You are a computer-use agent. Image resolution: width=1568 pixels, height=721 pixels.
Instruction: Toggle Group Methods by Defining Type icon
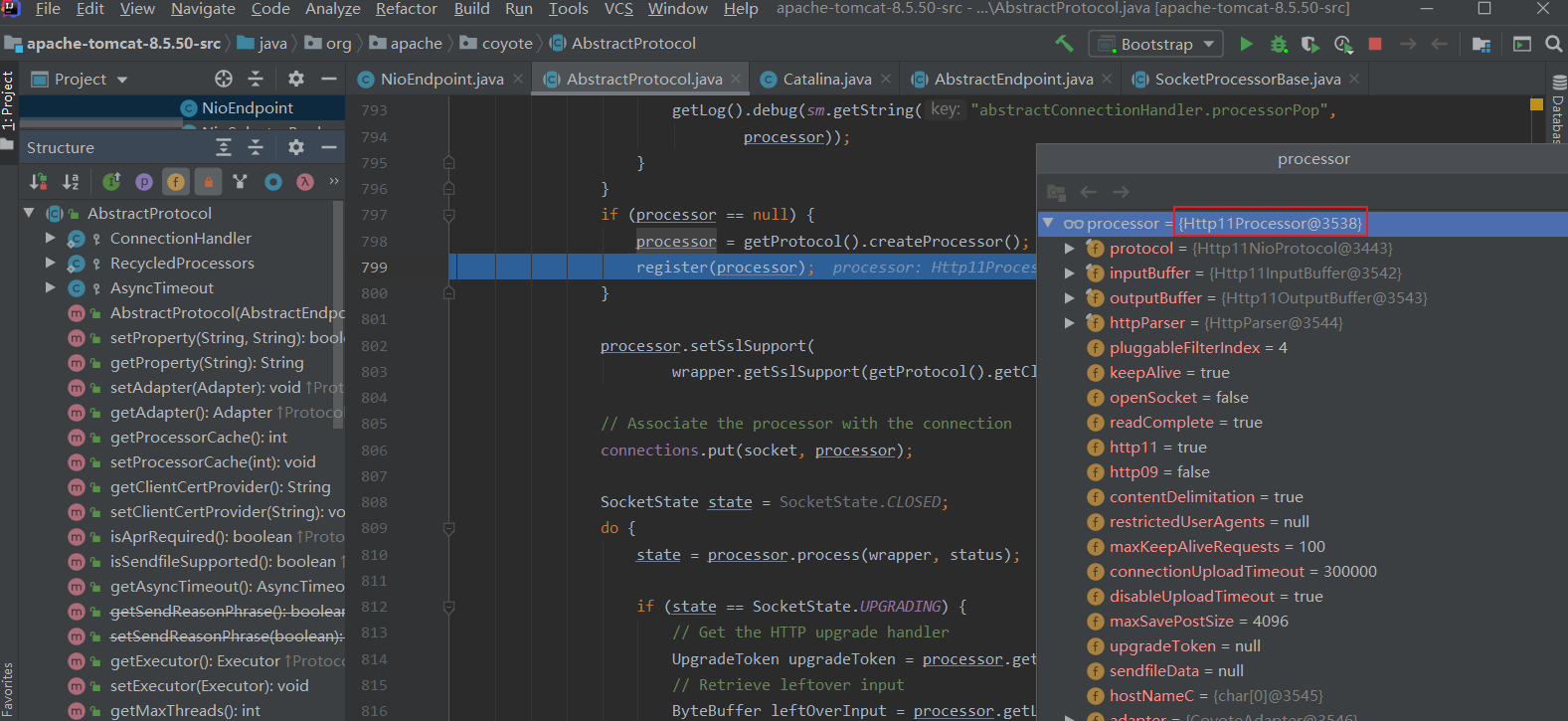pyautogui.click(x=240, y=181)
